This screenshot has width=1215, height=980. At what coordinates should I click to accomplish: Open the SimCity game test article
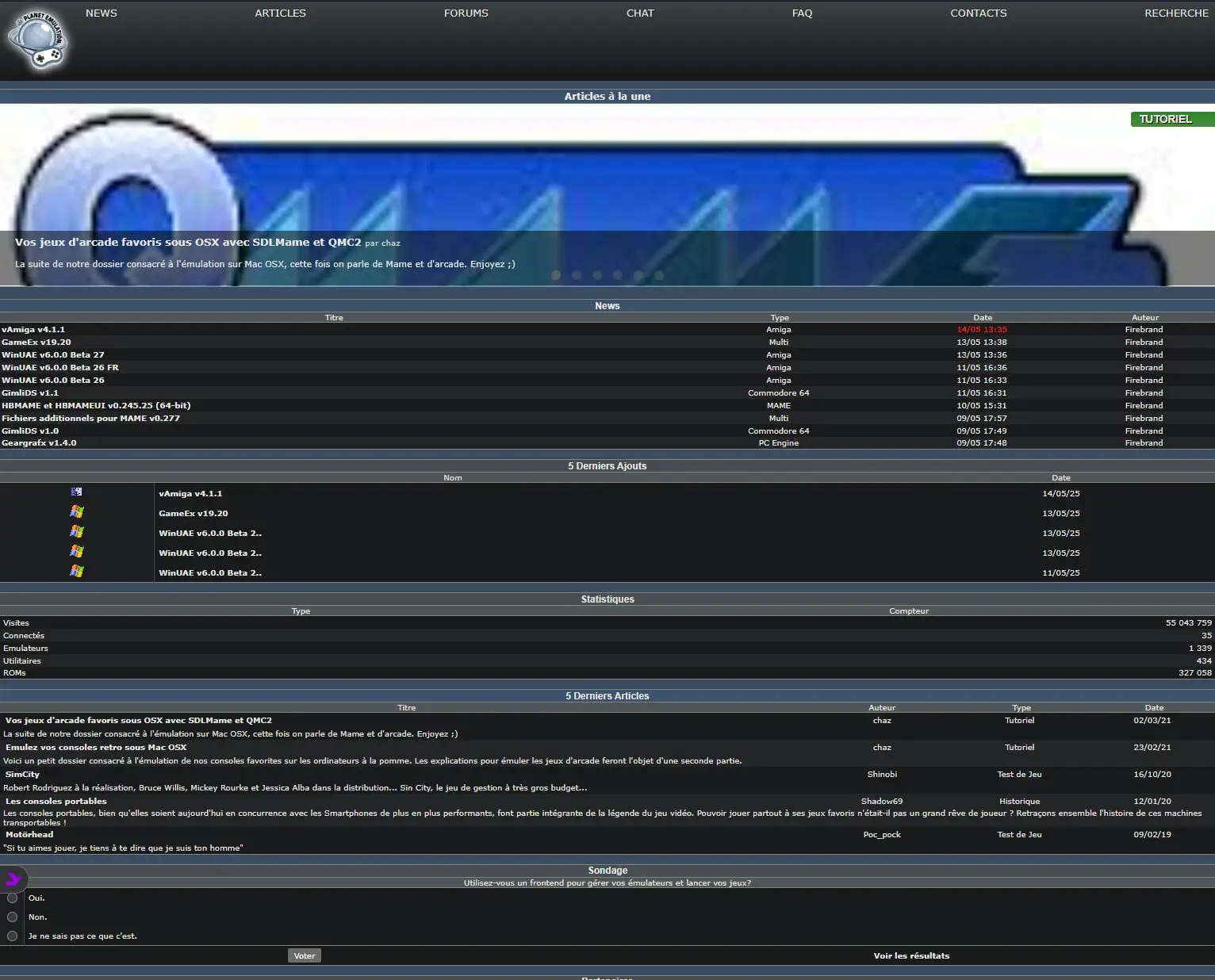coord(22,774)
